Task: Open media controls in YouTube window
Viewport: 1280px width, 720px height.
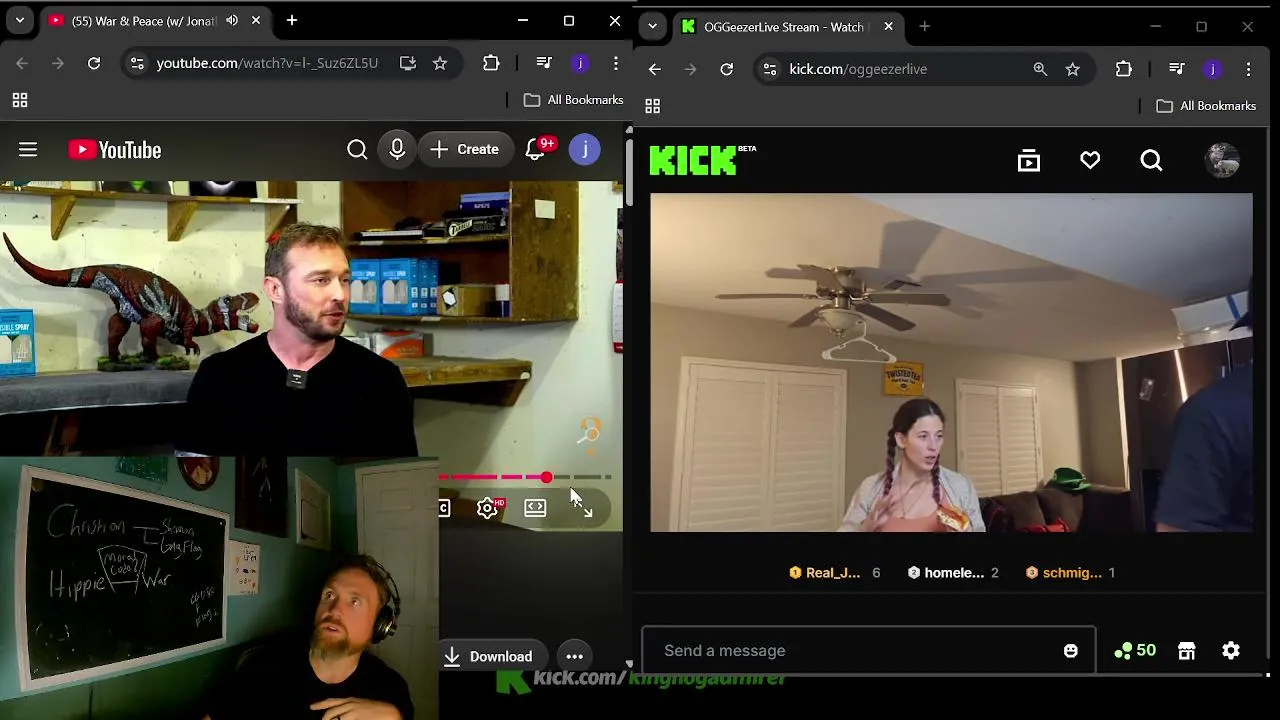Action: coord(544,63)
